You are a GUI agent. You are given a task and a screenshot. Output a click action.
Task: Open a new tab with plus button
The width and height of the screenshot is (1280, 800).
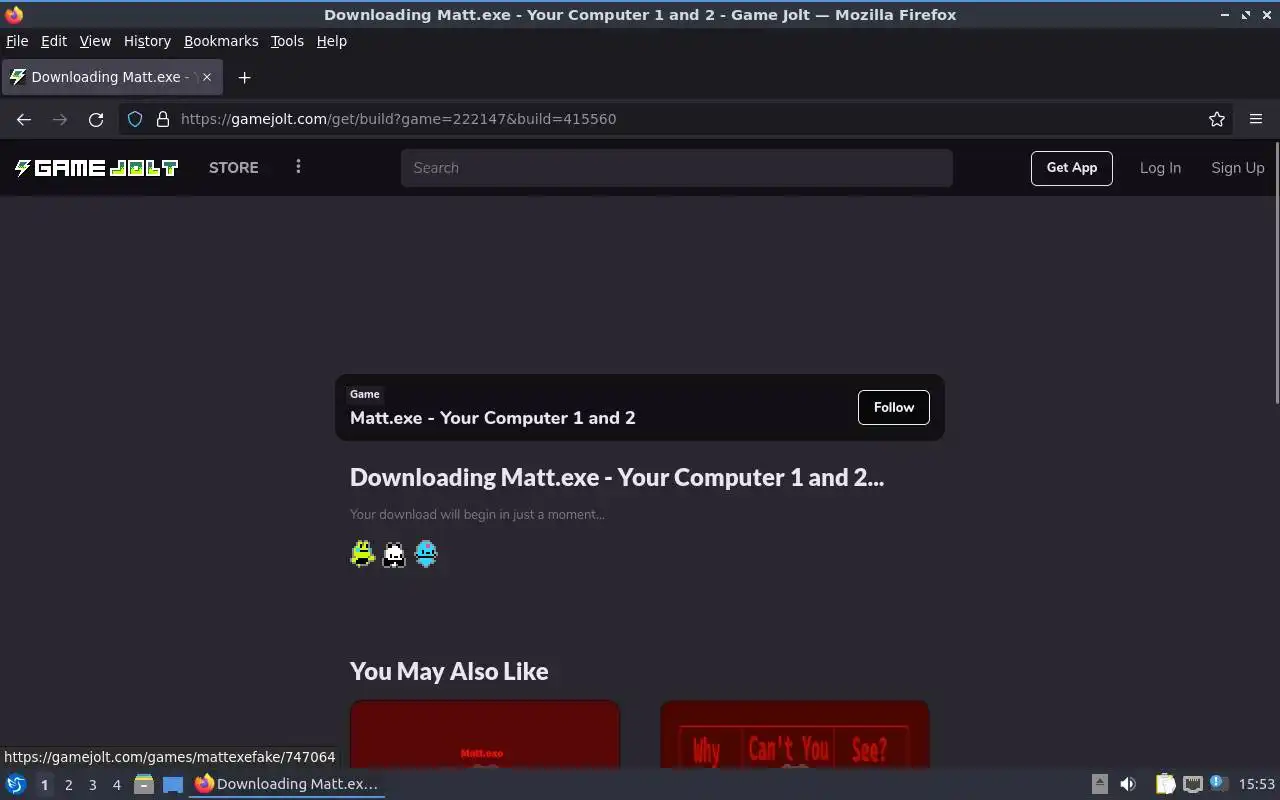(244, 77)
